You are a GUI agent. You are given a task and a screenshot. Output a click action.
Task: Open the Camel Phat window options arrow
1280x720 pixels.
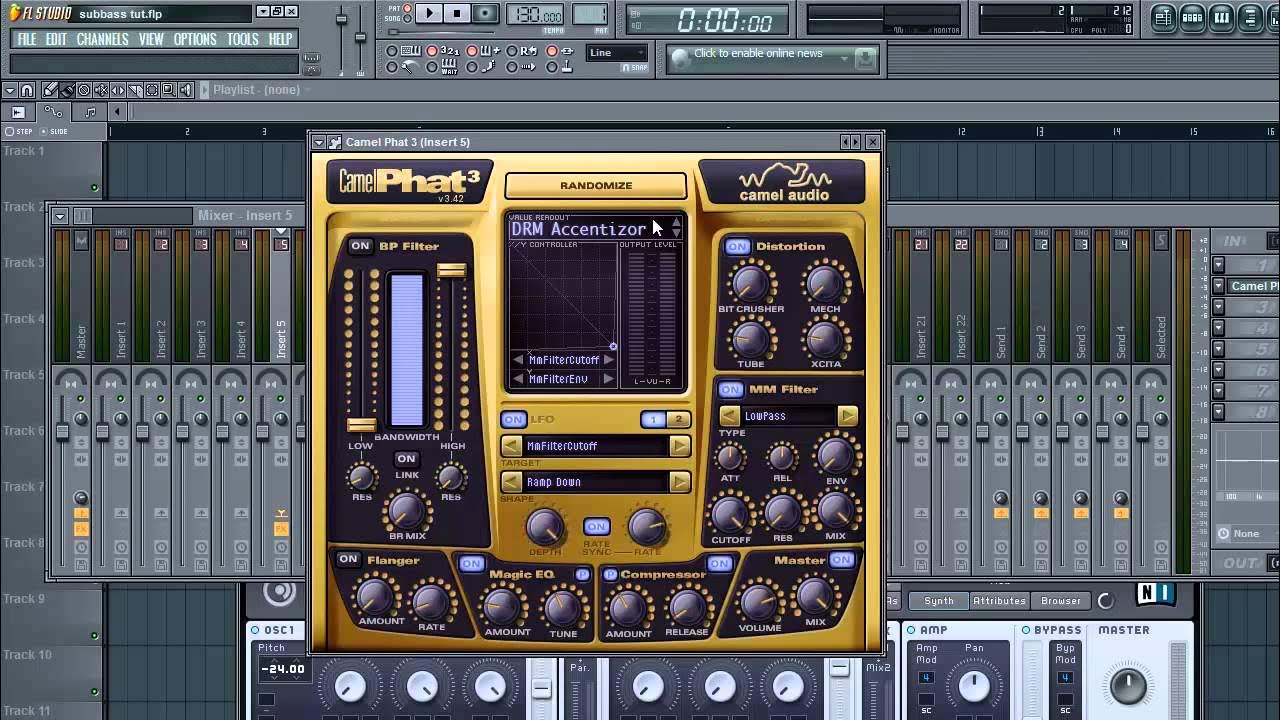click(319, 142)
